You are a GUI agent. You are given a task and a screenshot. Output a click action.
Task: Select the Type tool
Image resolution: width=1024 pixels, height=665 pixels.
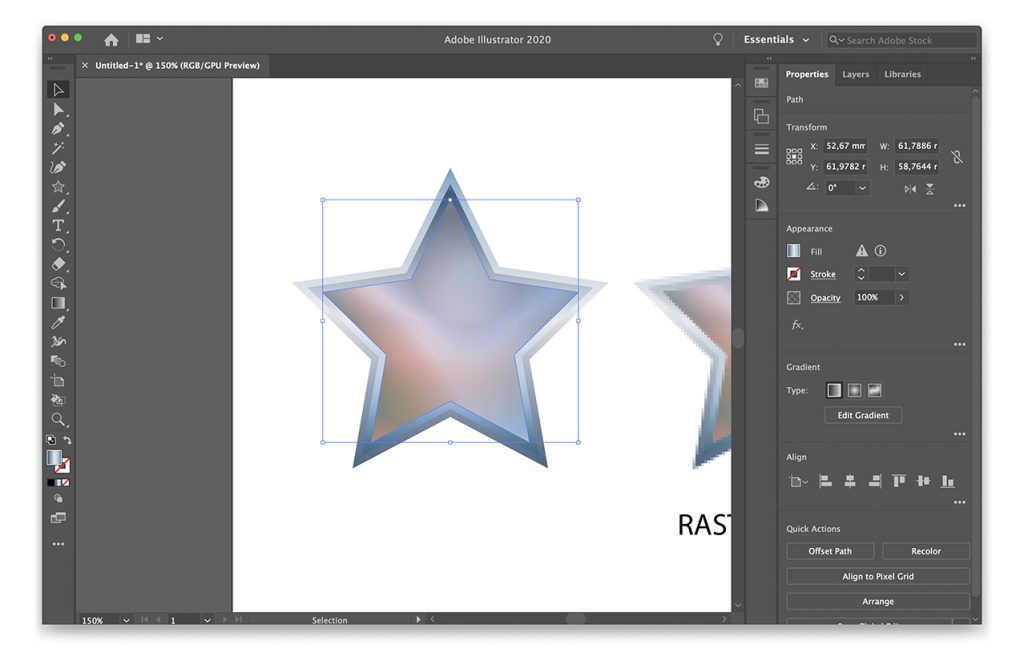coord(58,225)
